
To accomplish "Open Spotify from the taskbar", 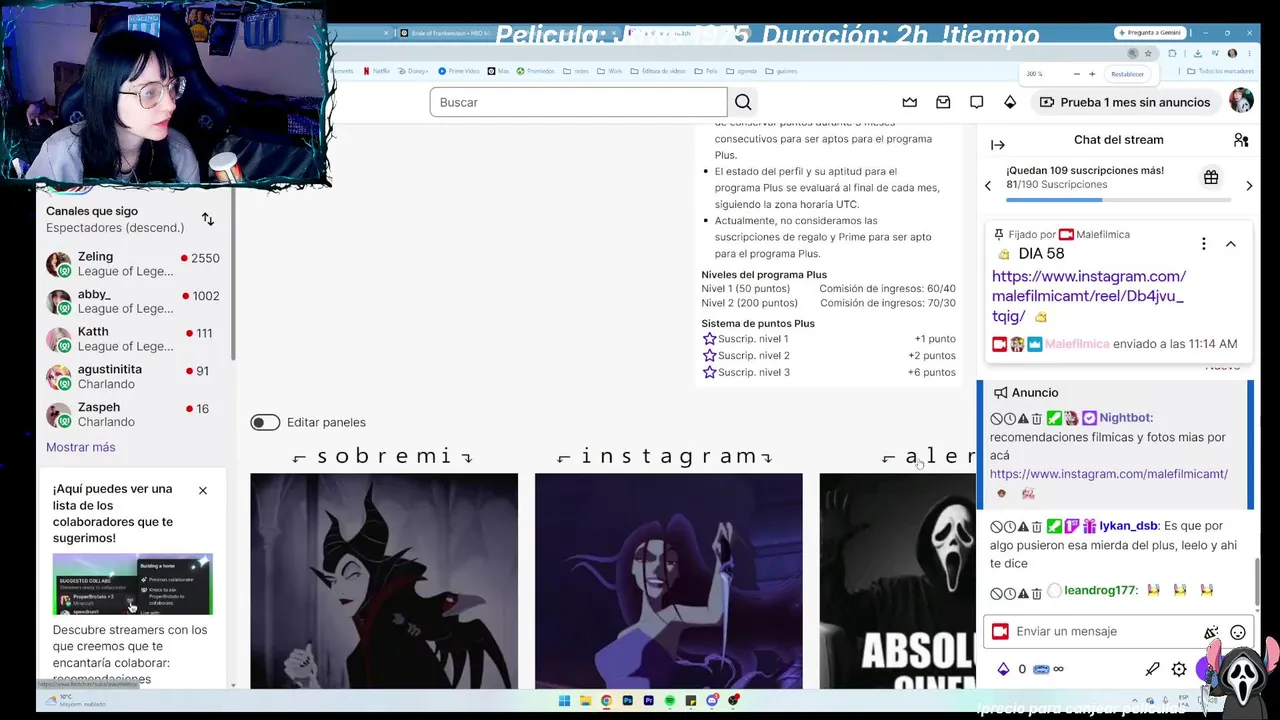I will (670, 701).
